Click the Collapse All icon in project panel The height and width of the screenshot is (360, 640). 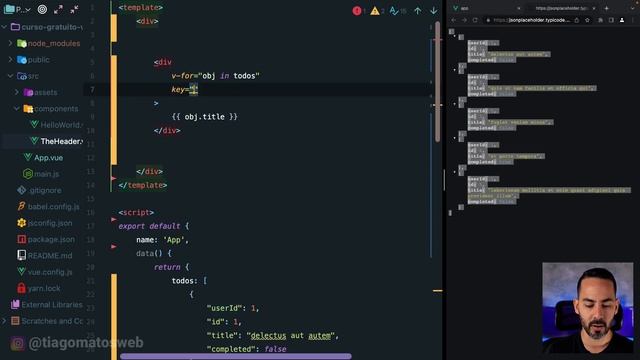point(74,9)
